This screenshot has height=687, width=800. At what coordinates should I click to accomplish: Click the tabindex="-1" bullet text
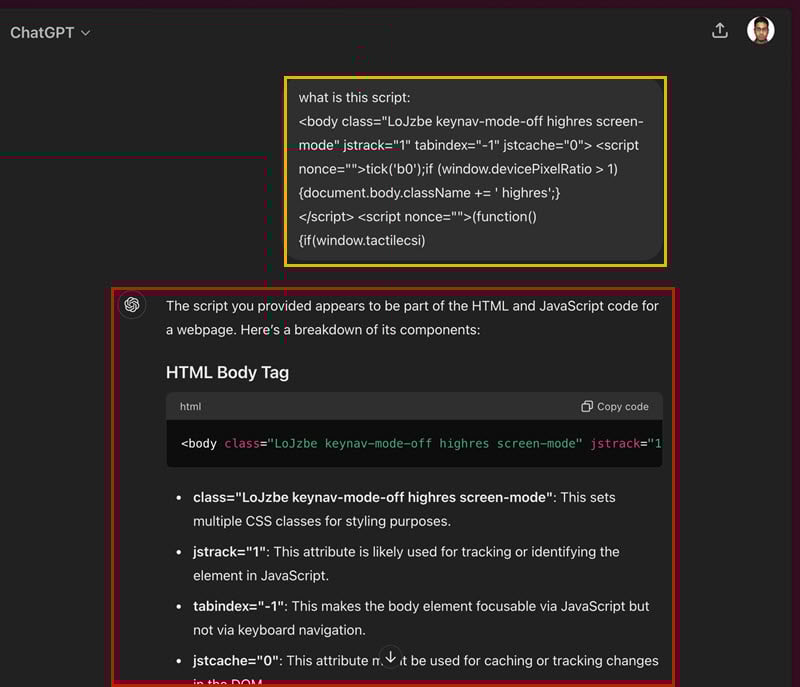[x=421, y=618]
